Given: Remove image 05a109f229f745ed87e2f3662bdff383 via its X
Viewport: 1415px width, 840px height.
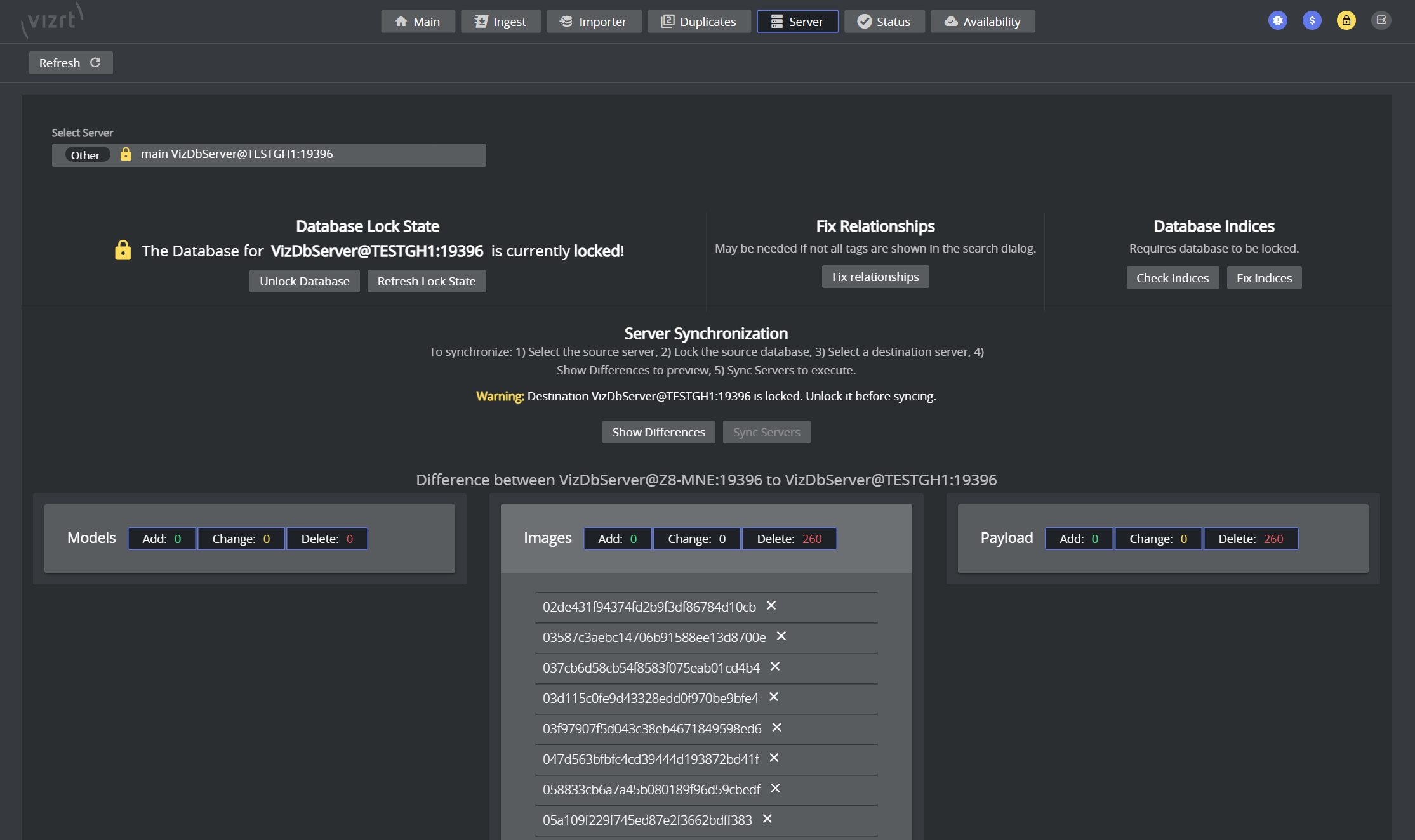Looking at the screenshot, I should [x=767, y=819].
